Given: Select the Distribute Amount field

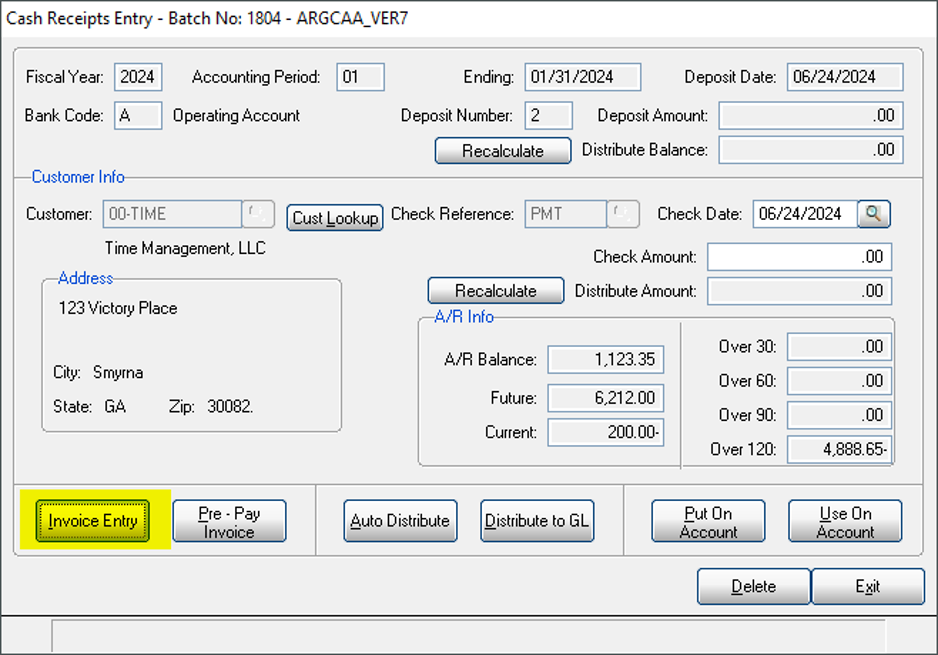Looking at the screenshot, I should [800, 291].
